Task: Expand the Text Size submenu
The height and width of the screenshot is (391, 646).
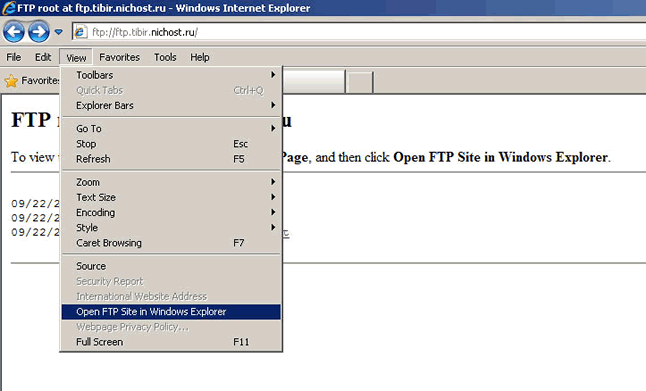Action: point(171,197)
